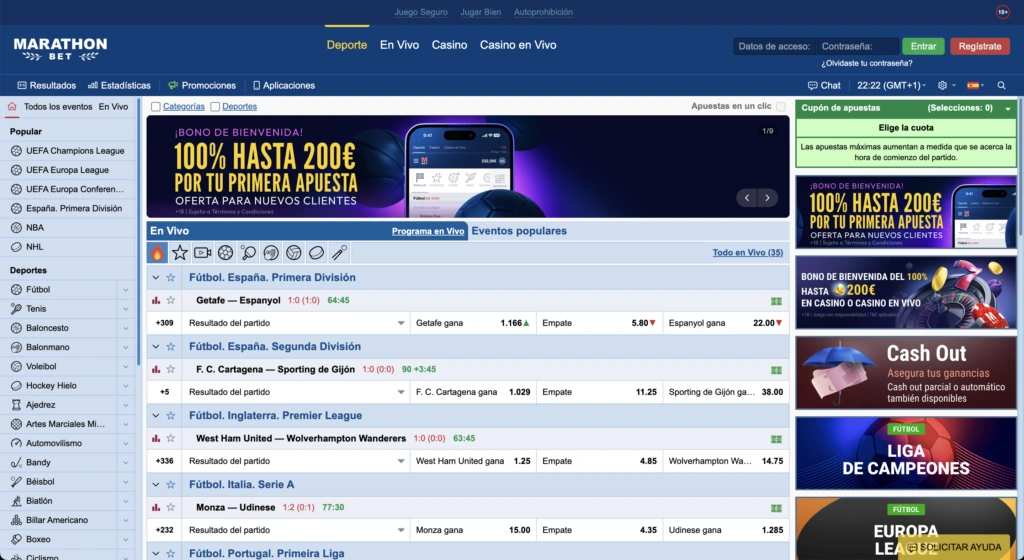1024x560 pixels.
Task: Favorite the Monza — Udinese match
Action: coord(170,507)
